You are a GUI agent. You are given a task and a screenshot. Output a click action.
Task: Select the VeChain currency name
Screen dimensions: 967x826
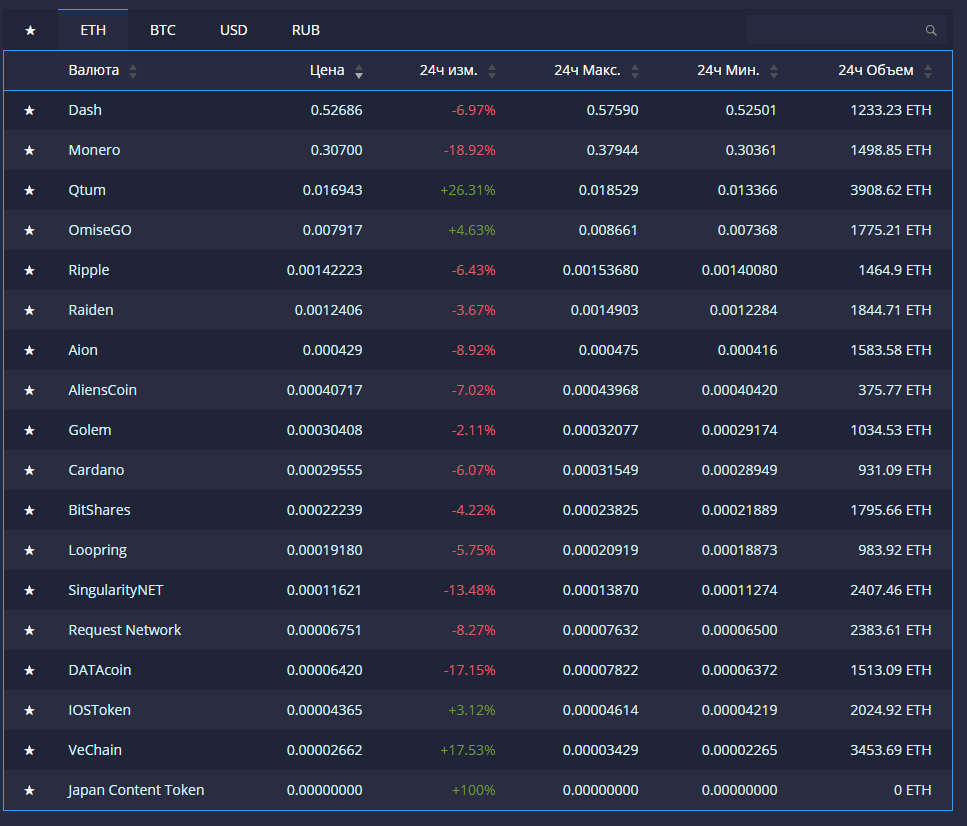pos(95,750)
